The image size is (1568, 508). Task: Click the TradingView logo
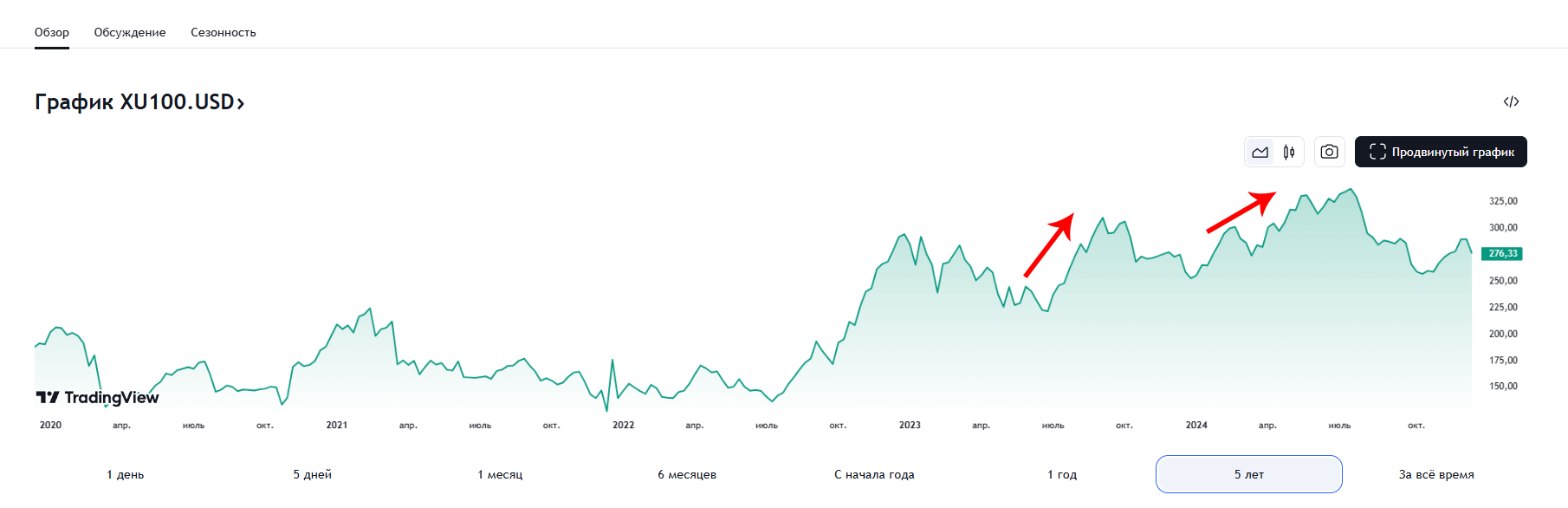[x=97, y=397]
